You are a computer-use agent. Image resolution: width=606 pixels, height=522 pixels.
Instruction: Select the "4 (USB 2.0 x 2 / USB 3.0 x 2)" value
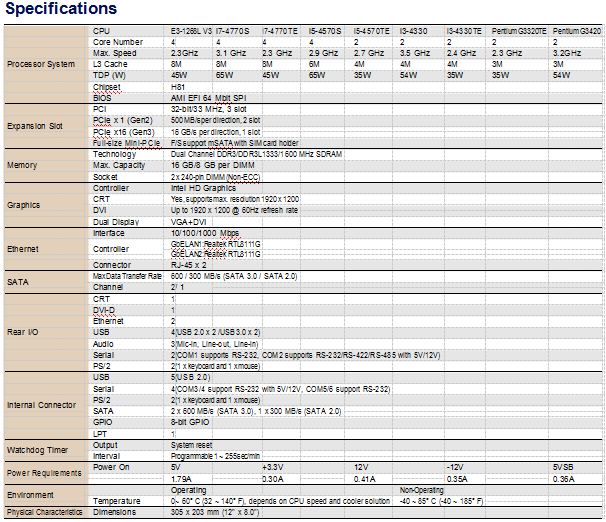(216, 332)
